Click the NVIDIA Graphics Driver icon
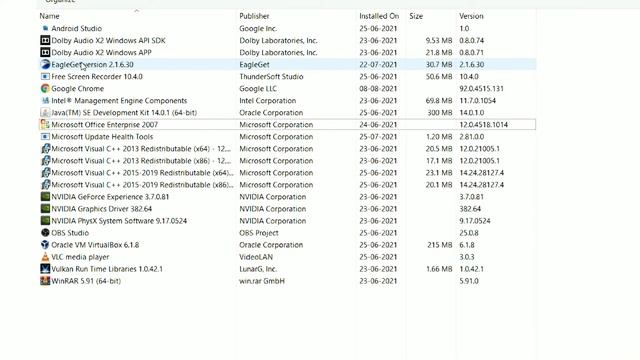640x360 pixels. [x=45, y=209]
